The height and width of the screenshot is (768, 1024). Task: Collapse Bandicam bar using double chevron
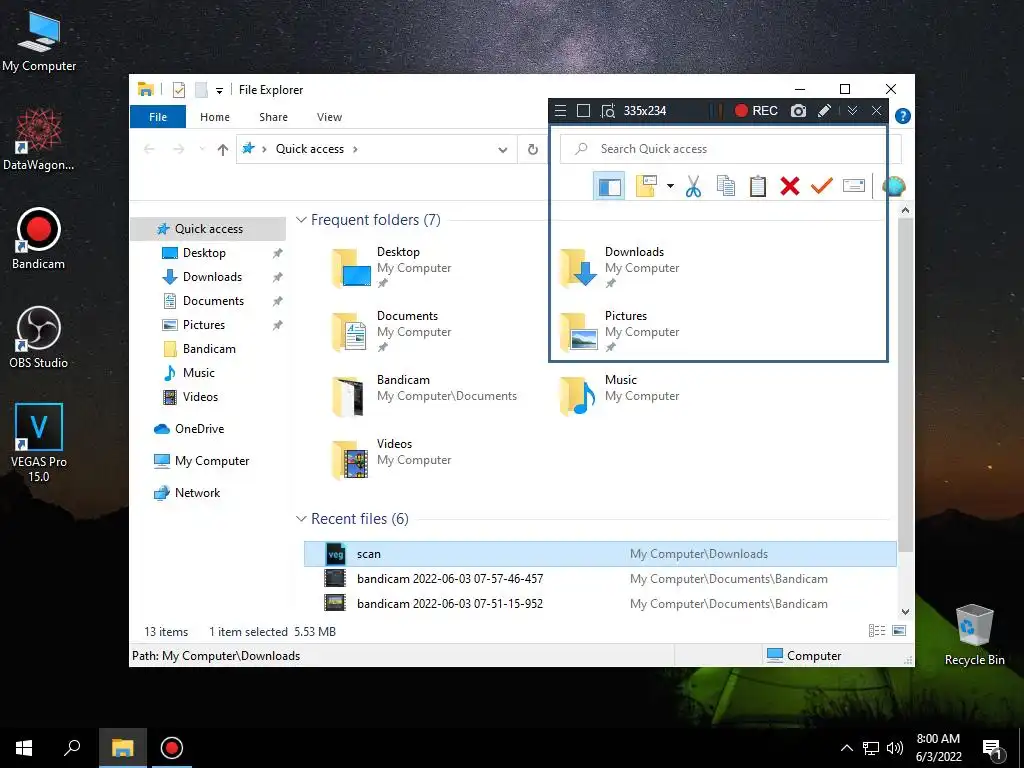[852, 111]
